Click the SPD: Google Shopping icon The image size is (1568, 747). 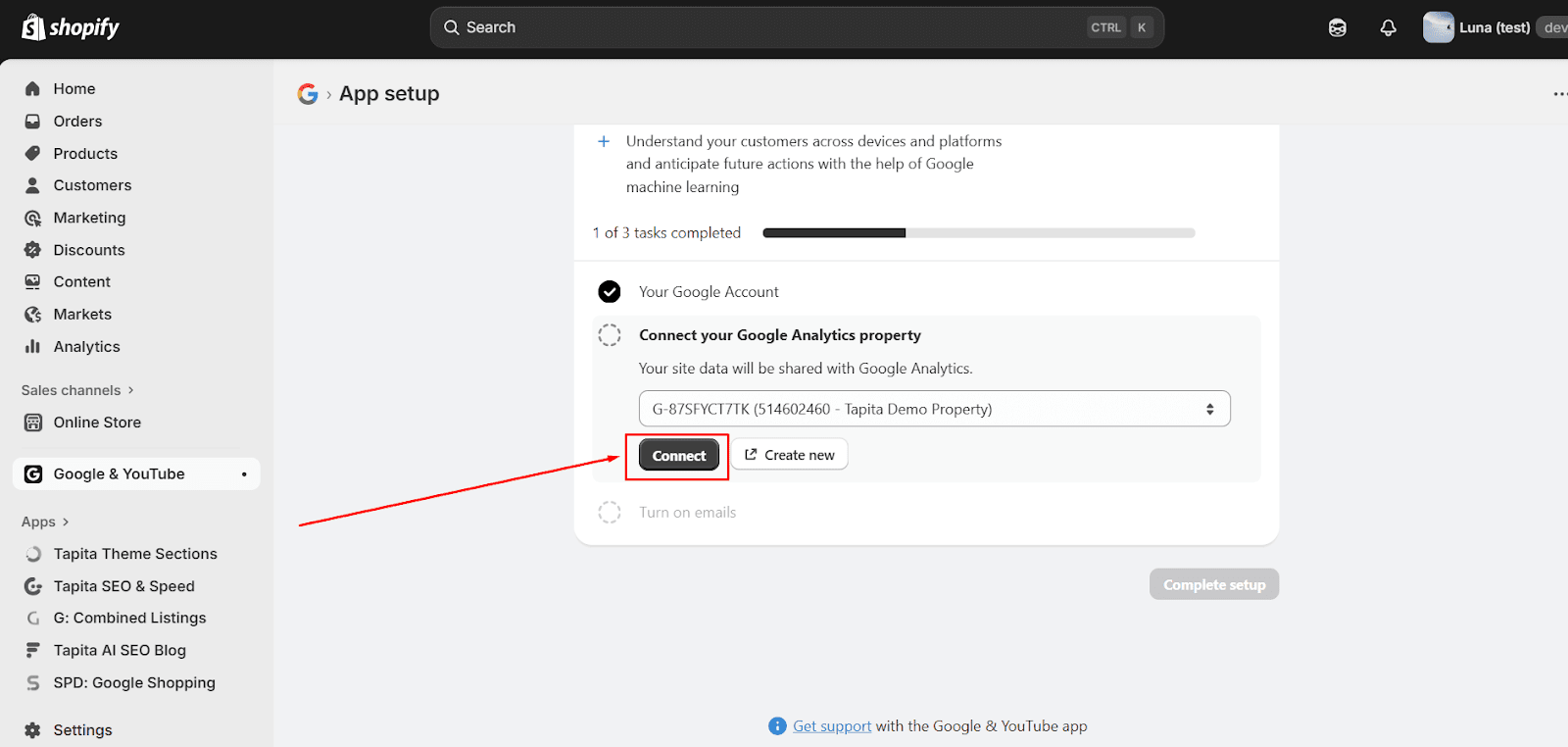click(x=32, y=683)
